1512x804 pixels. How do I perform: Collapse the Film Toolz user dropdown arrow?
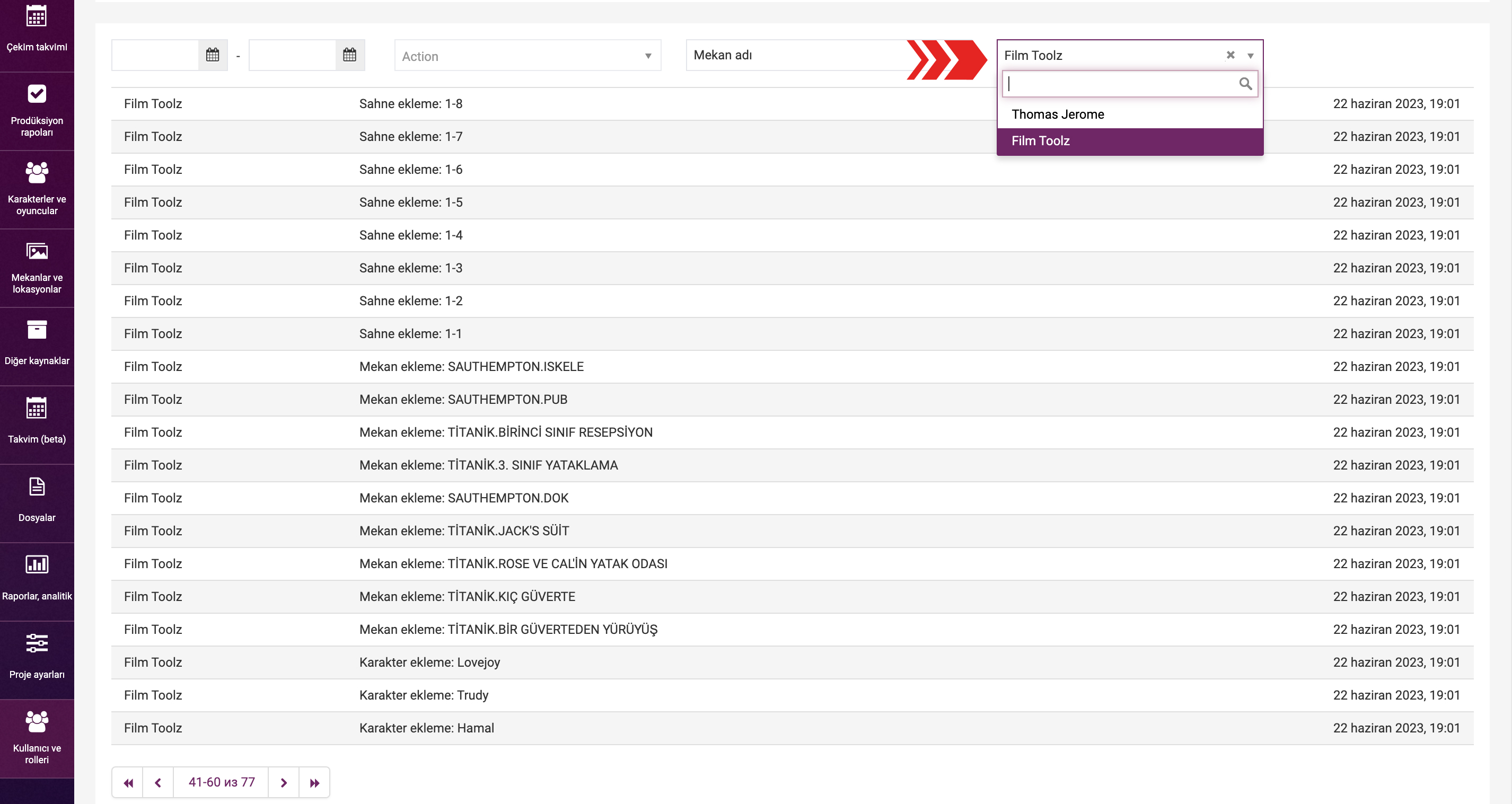1251,56
